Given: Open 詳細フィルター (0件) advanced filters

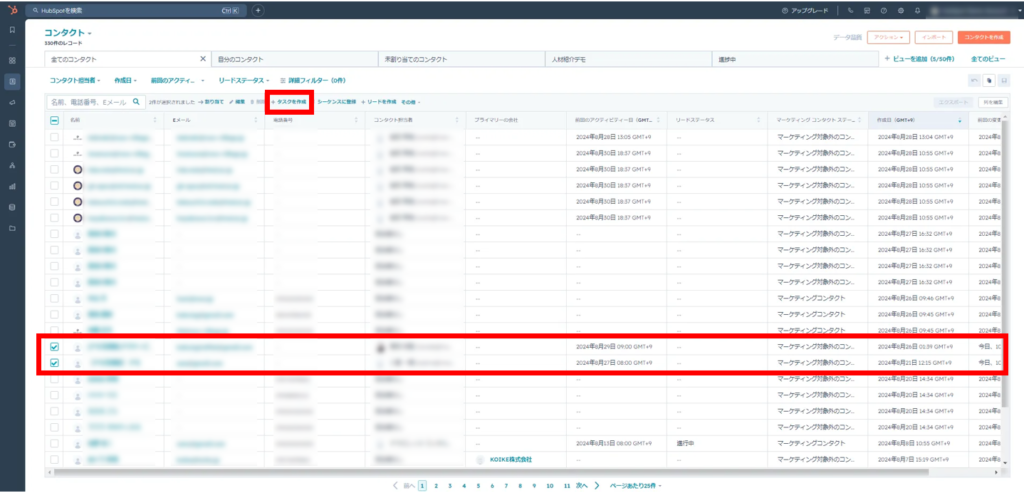Looking at the screenshot, I should [x=313, y=80].
